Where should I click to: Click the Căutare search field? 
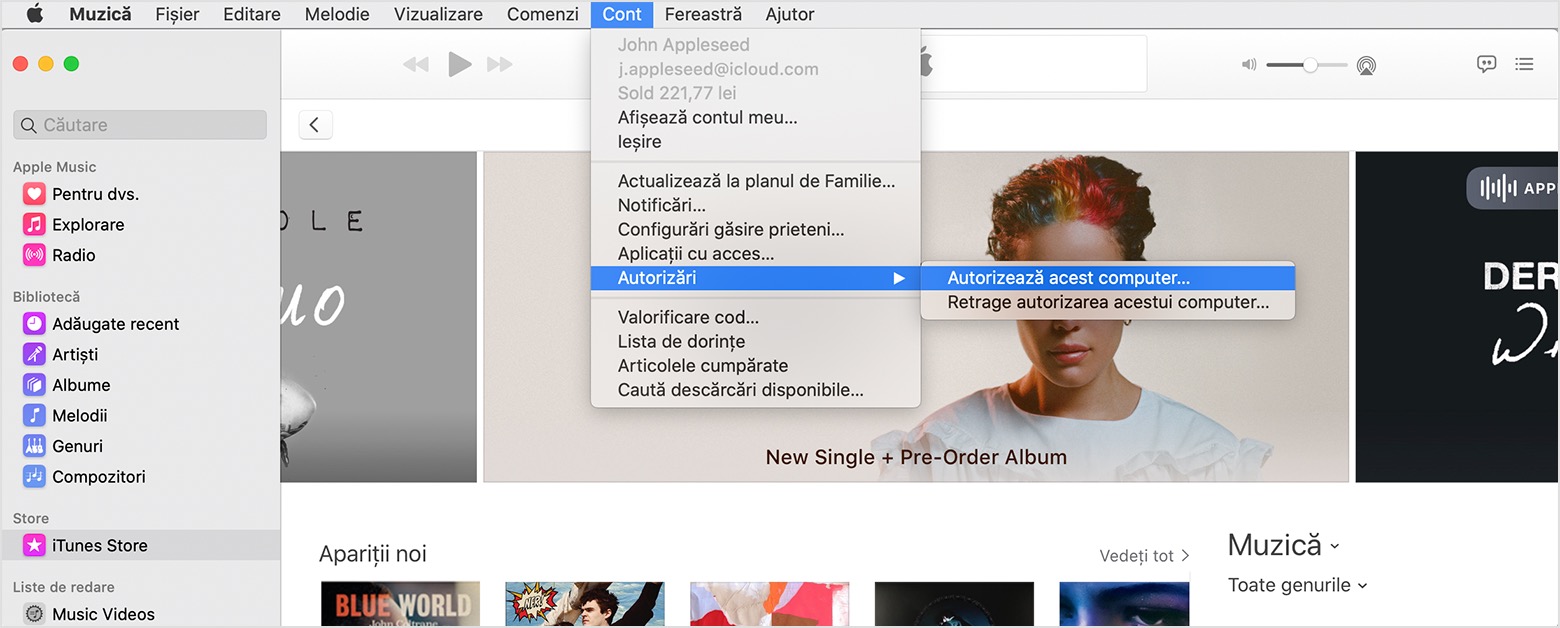(x=140, y=125)
